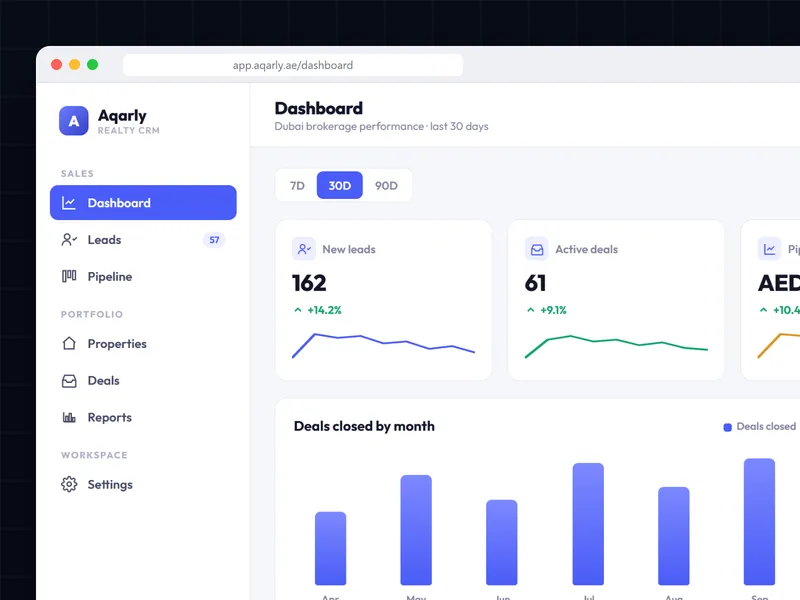Click the red close window button
The image size is (800, 600).
(57, 64)
